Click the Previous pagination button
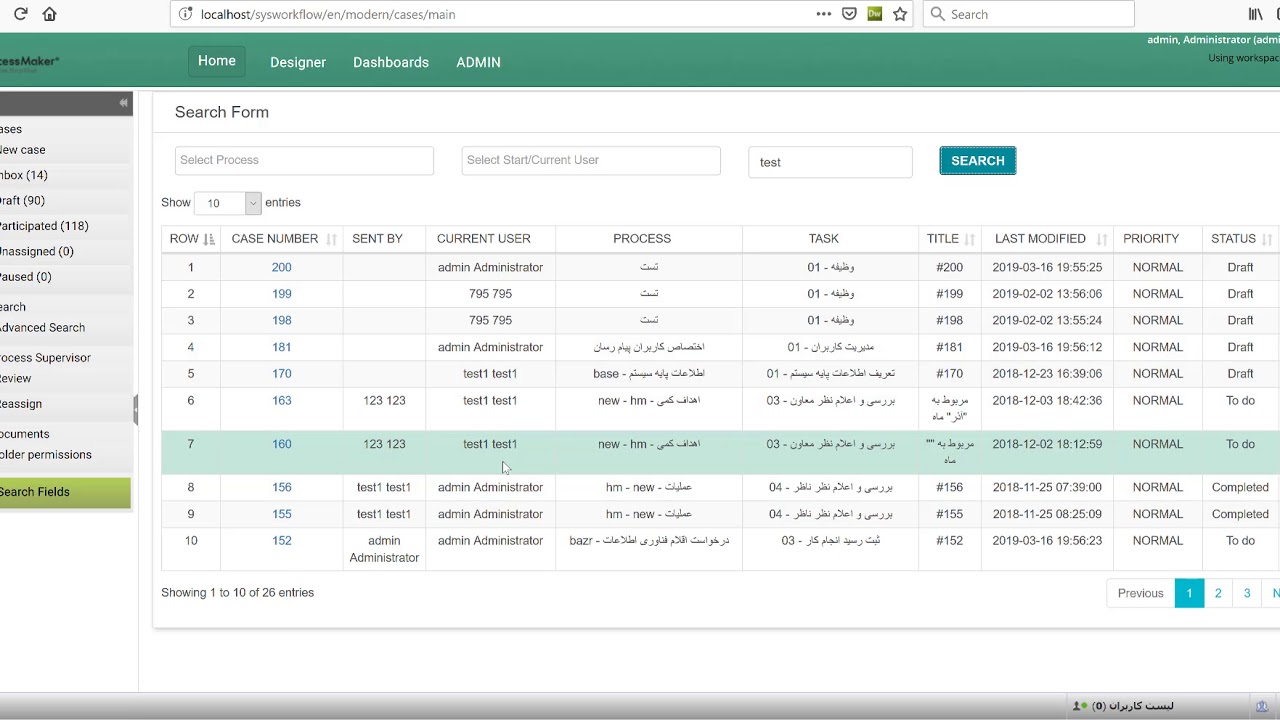 tap(1140, 593)
